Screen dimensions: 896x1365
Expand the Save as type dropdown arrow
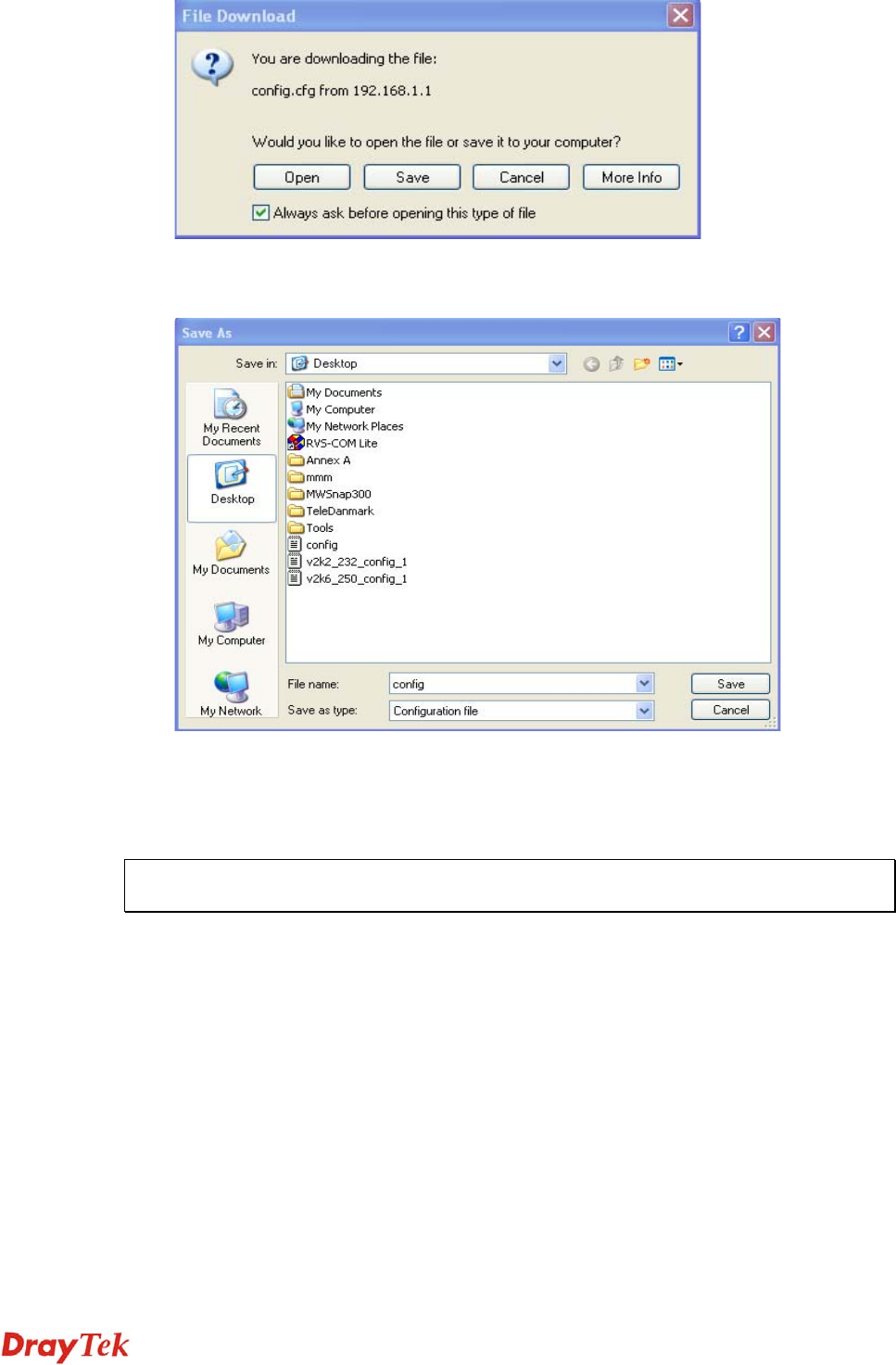point(644,711)
